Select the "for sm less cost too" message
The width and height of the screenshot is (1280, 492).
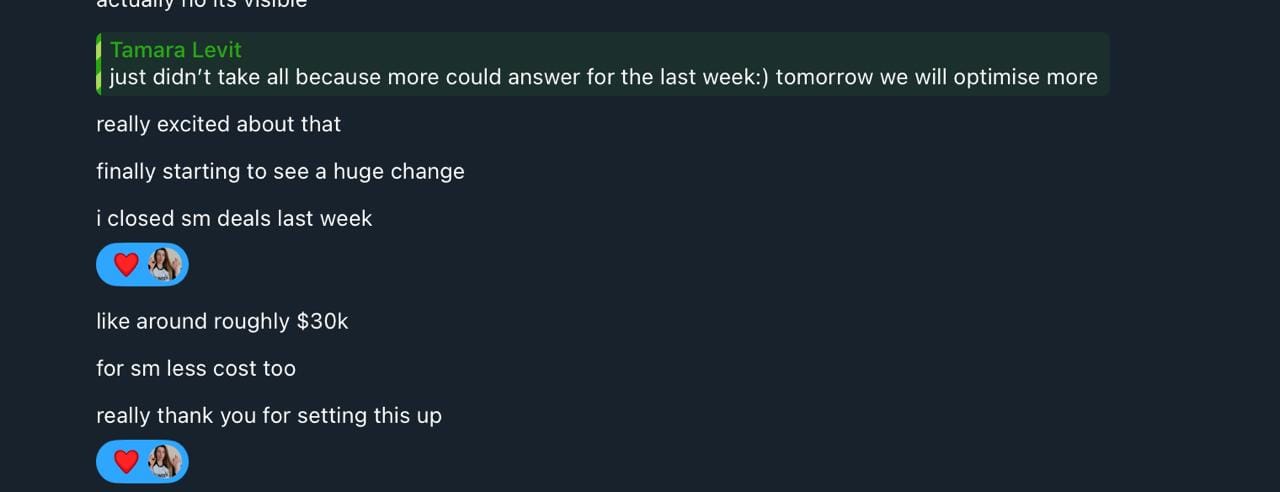coord(196,368)
